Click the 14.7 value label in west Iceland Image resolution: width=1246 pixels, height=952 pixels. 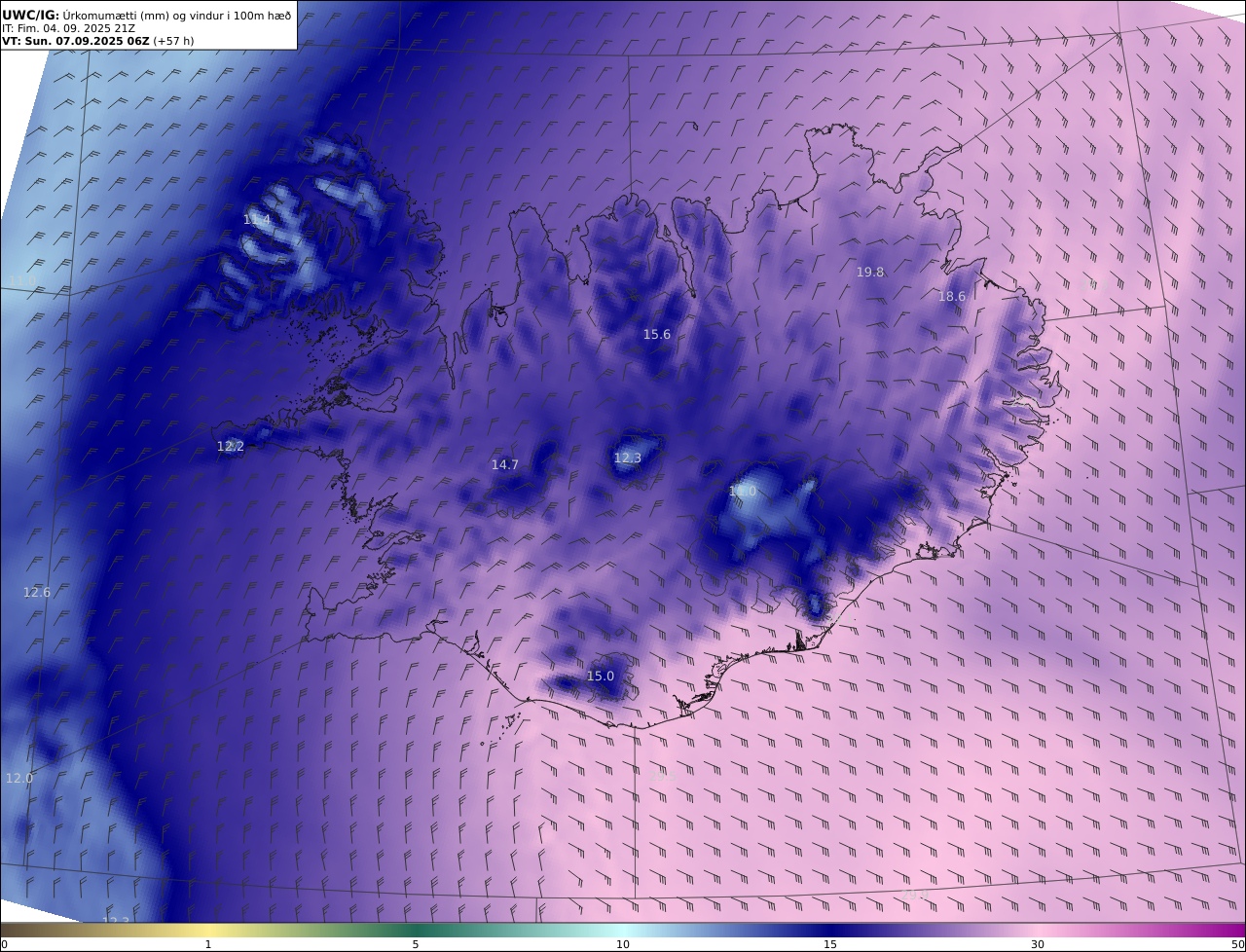click(x=504, y=465)
